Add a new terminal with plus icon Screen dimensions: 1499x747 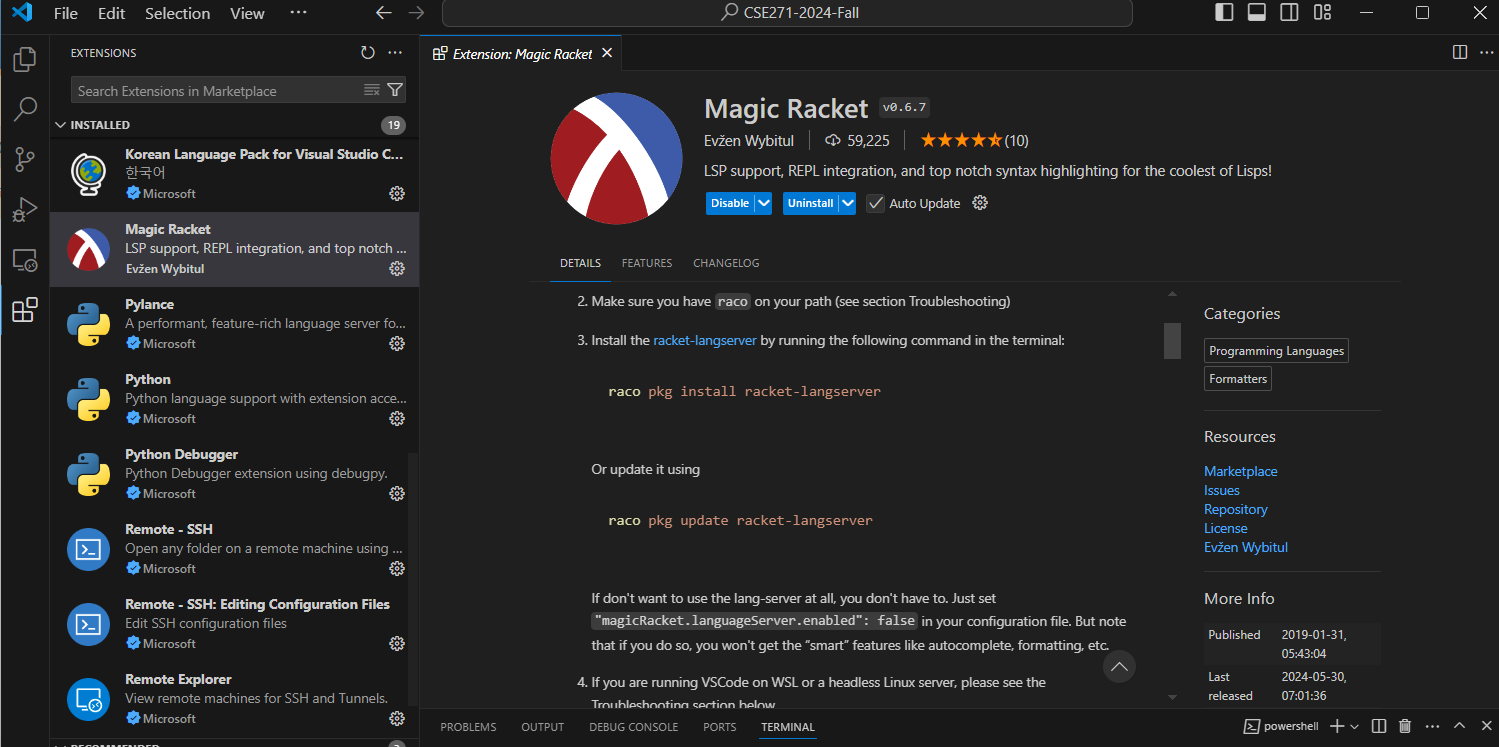click(x=1336, y=726)
